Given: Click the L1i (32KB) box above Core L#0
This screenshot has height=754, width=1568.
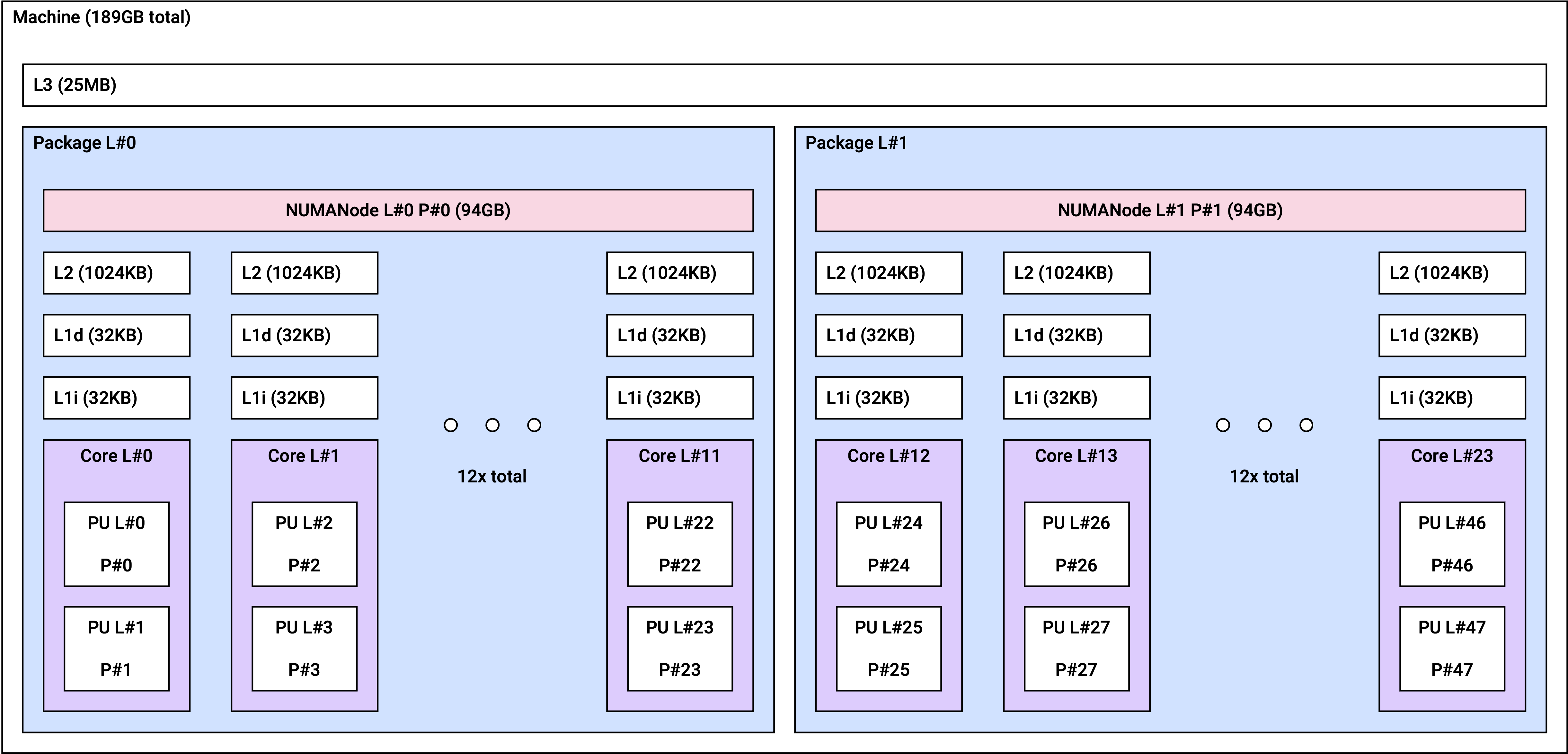Looking at the screenshot, I should (x=117, y=398).
